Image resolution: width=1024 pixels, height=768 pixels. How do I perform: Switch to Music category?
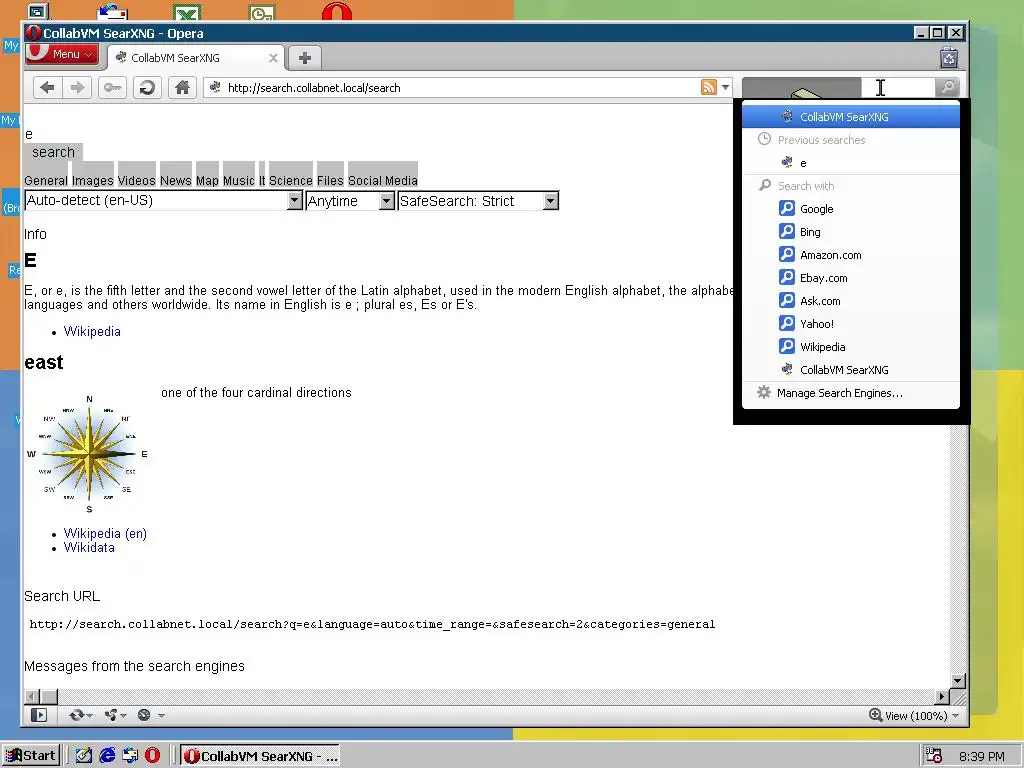tap(238, 180)
